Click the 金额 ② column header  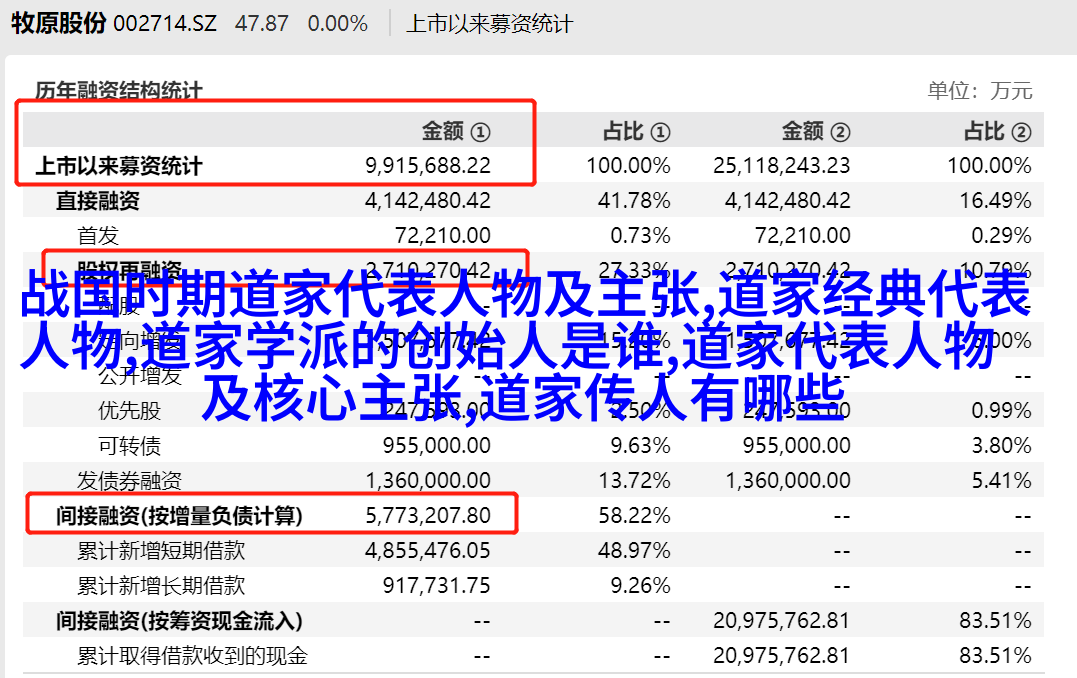[x=816, y=131]
